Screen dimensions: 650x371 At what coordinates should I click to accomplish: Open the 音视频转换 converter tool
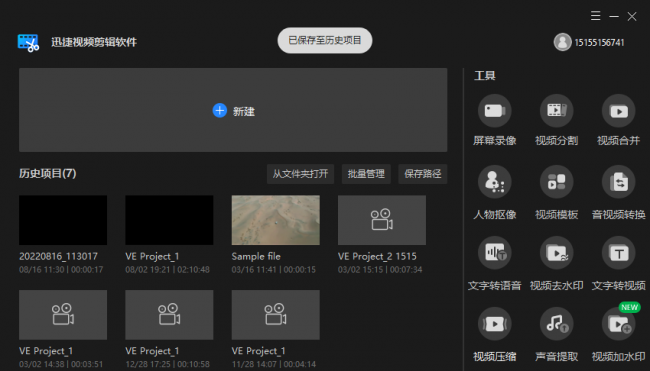pyautogui.click(x=618, y=182)
